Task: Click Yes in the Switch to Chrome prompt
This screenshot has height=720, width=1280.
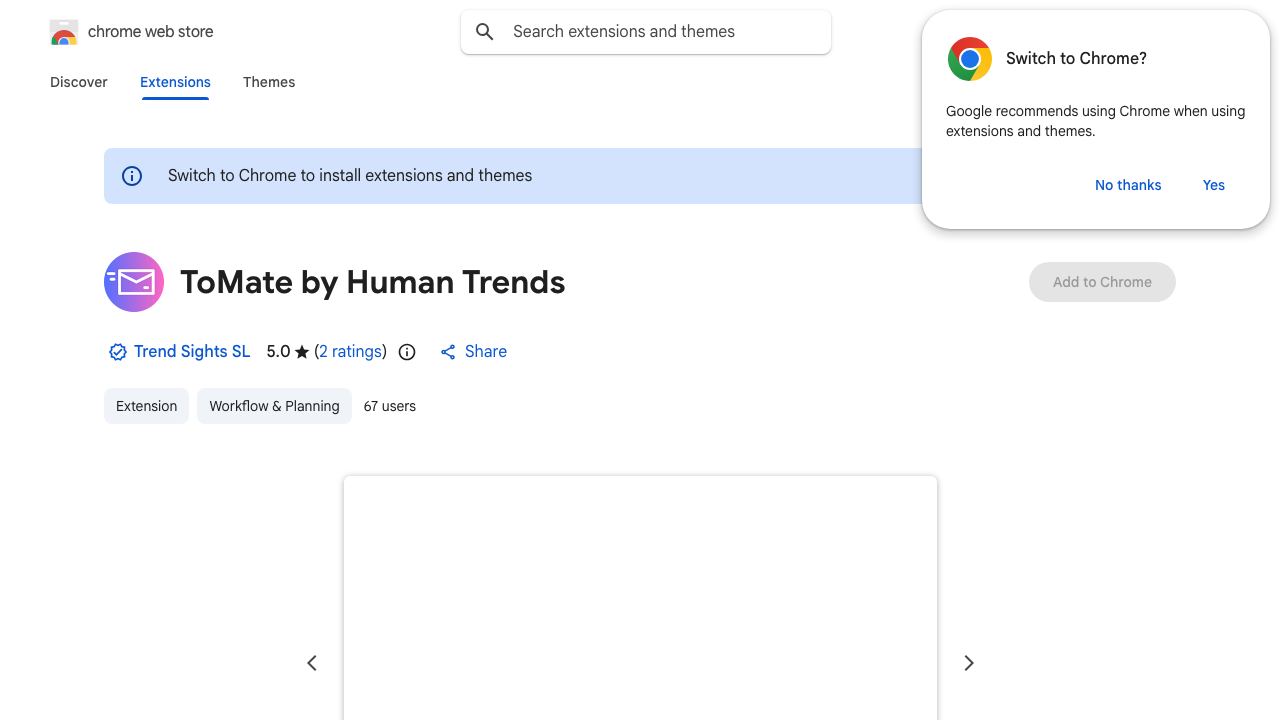Action: 1214,185
